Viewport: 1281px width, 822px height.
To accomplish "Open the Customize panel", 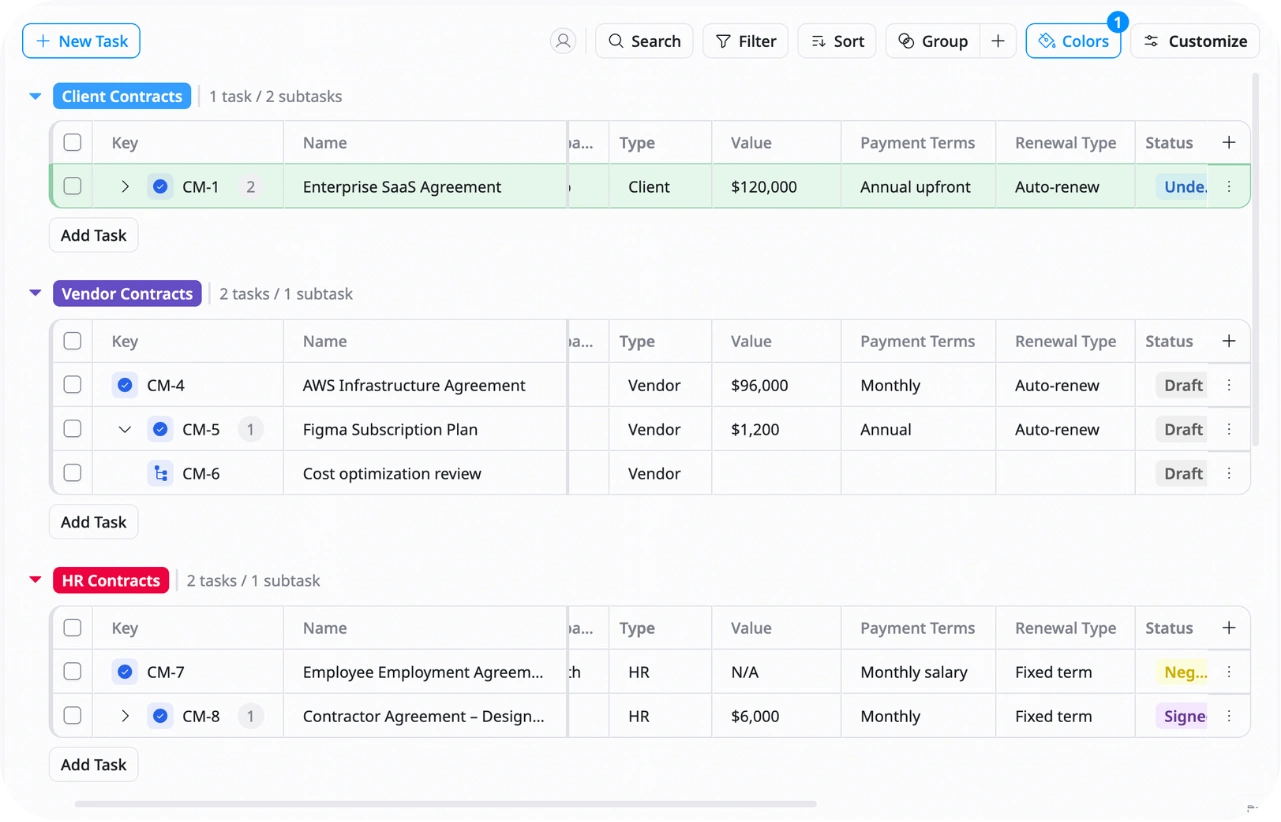I will 1195,41.
